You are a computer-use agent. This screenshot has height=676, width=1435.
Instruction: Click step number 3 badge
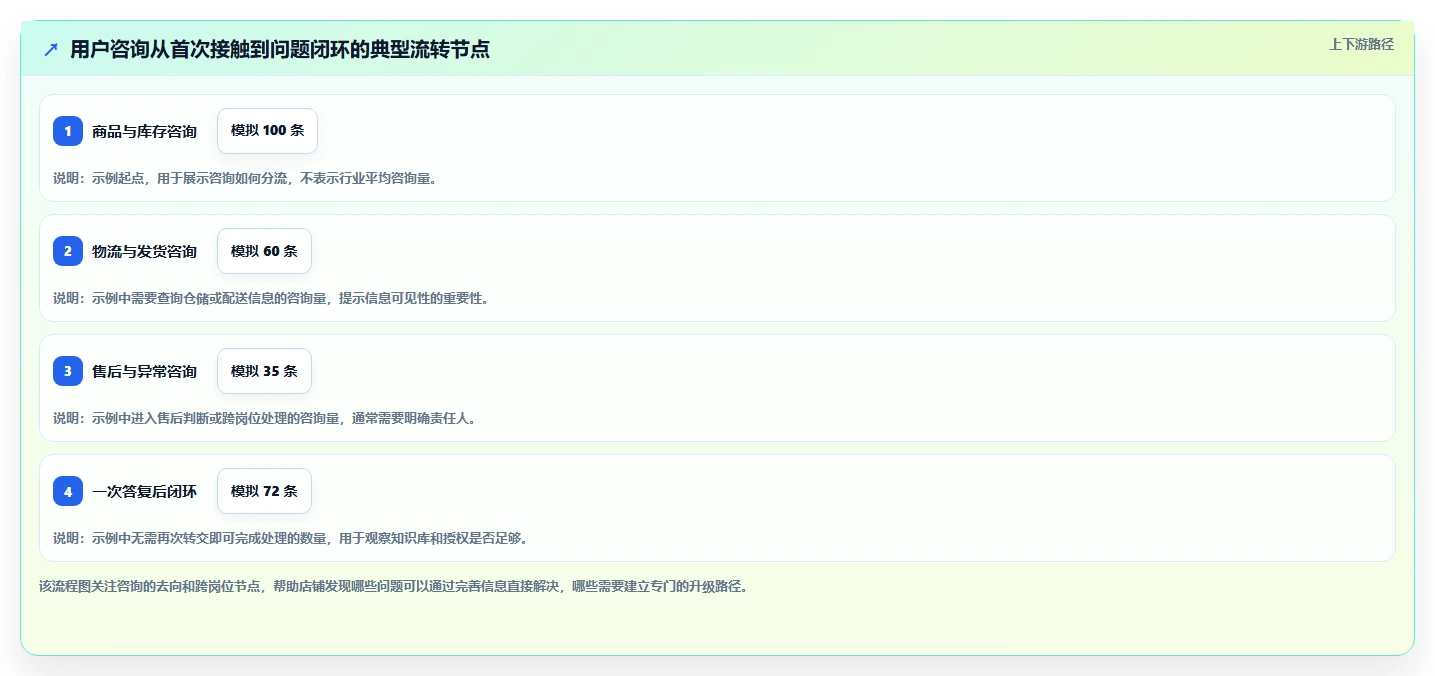68,371
